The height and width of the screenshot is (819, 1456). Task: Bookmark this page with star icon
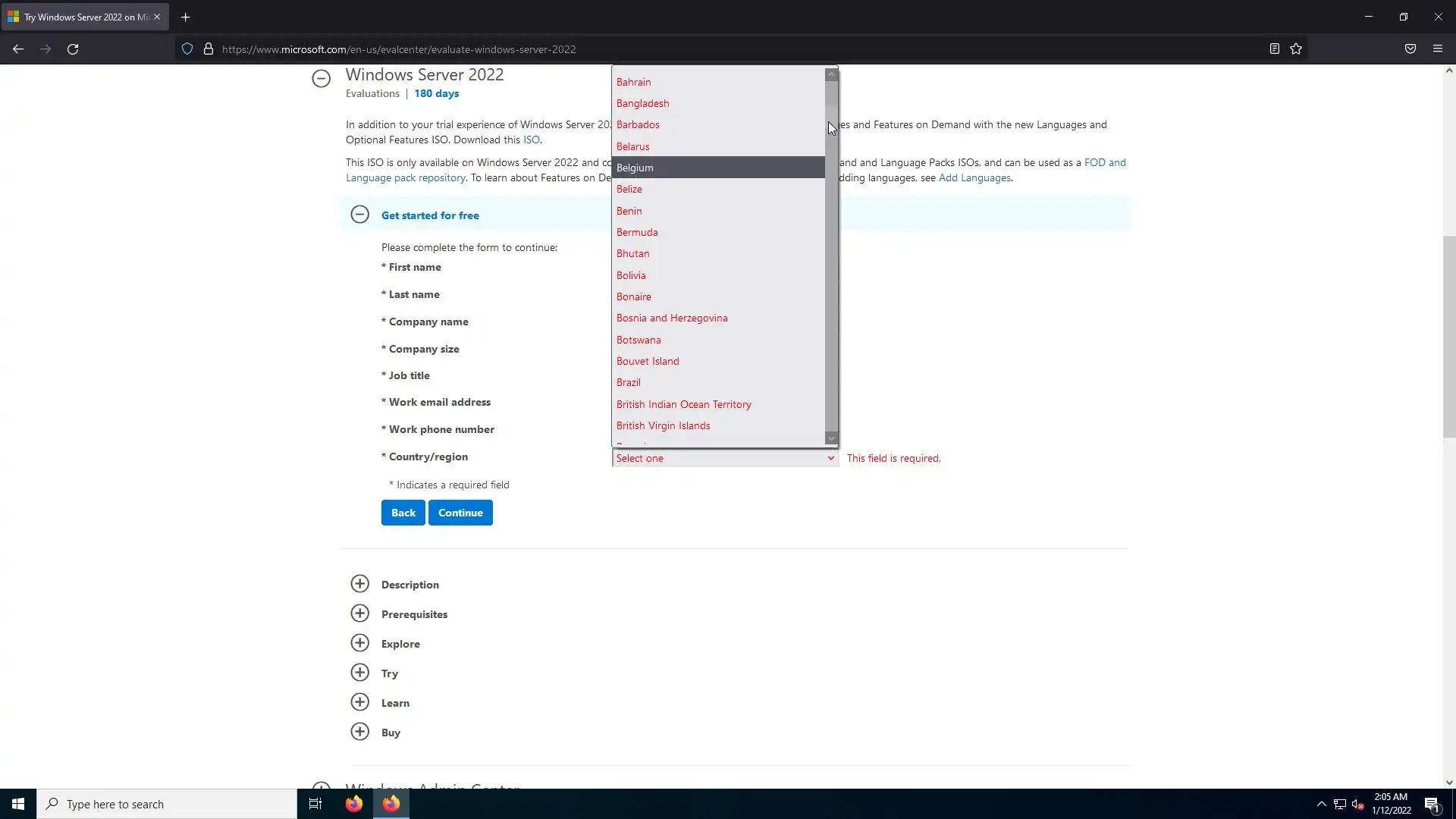1296,49
